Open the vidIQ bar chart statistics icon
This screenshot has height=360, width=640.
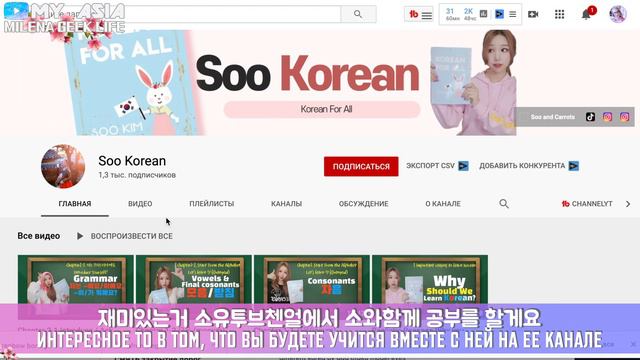click(483, 14)
